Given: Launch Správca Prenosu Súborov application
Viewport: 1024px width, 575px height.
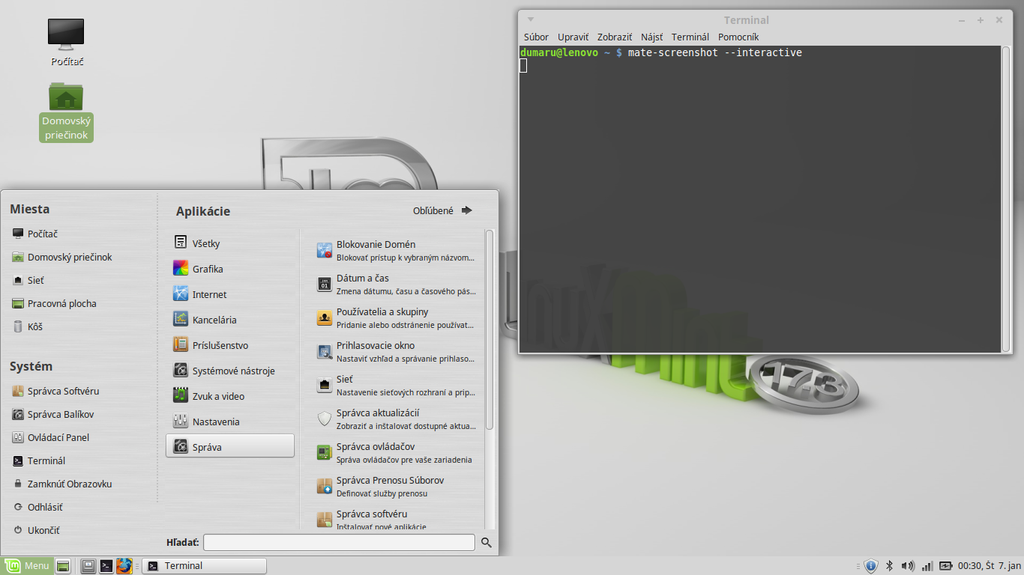Looking at the screenshot, I should coord(396,486).
